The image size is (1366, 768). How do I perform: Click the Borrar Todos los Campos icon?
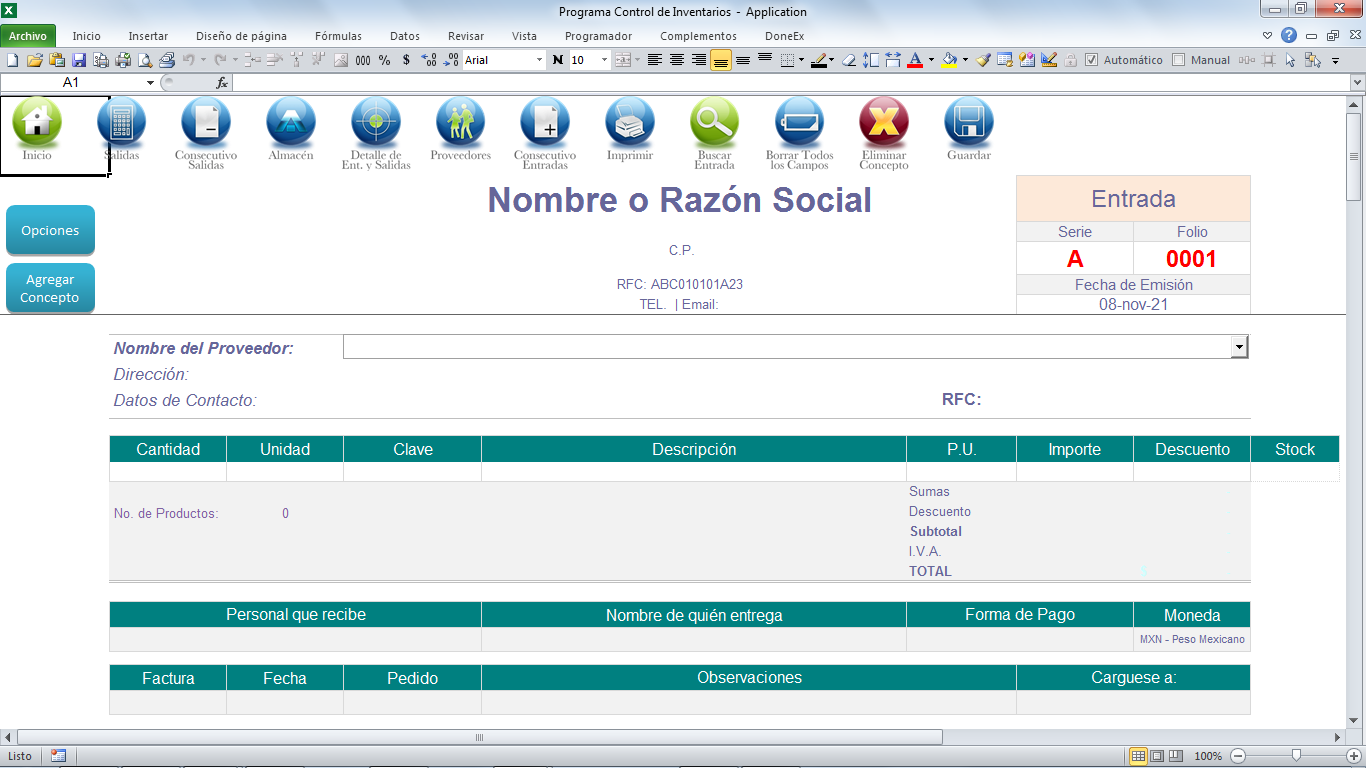799,122
